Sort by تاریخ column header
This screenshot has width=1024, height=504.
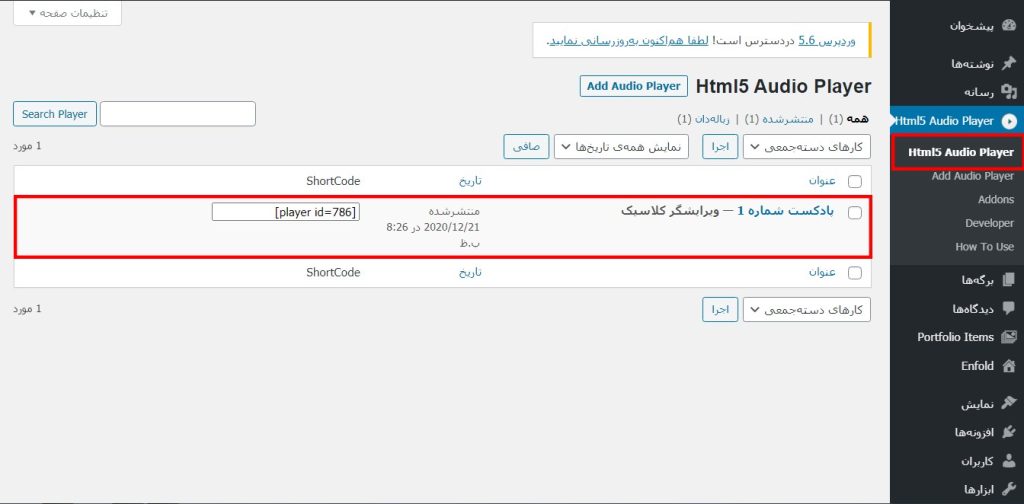point(470,181)
